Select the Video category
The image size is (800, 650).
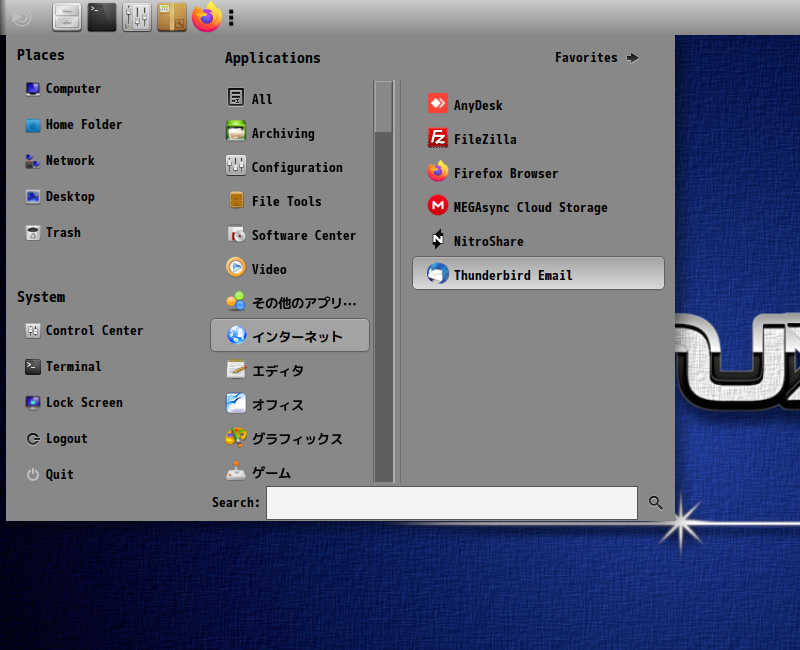(290, 267)
